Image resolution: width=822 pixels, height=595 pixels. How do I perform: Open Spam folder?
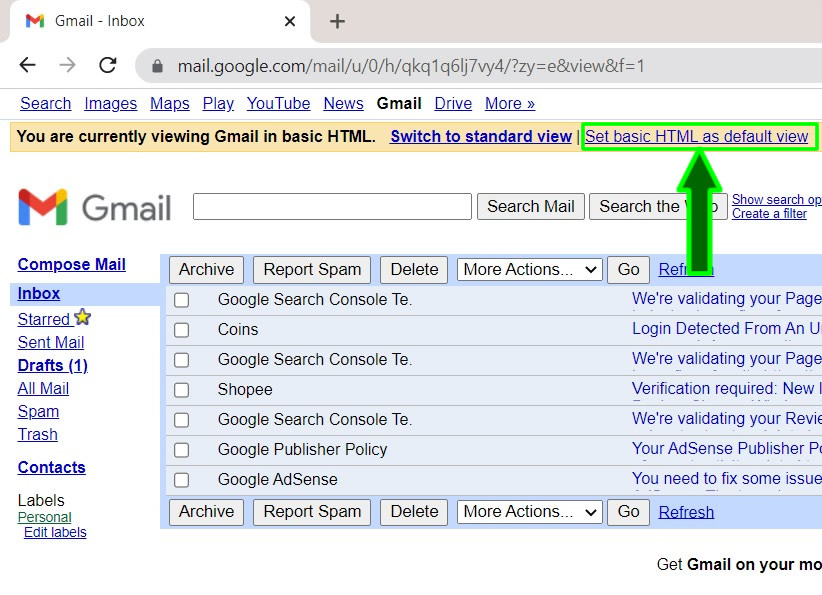(x=38, y=412)
